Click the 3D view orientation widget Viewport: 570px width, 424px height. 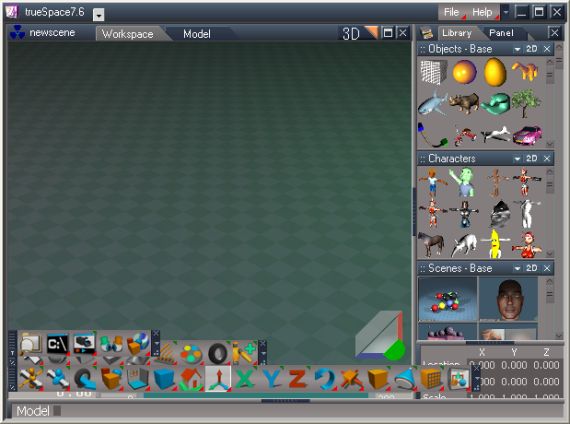tap(381, 335)
